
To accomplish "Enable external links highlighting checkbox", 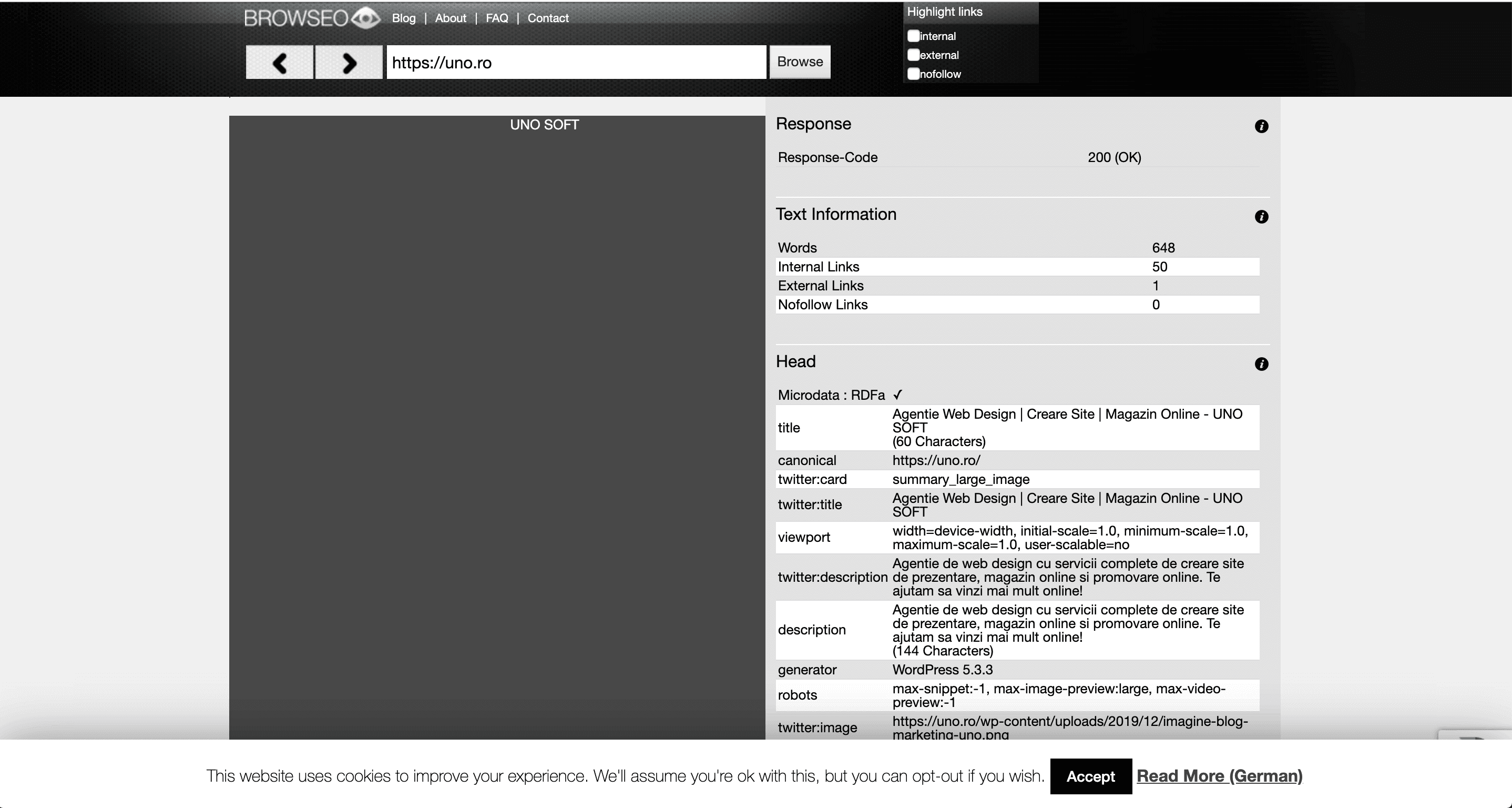I will click(x=913, y=55).
